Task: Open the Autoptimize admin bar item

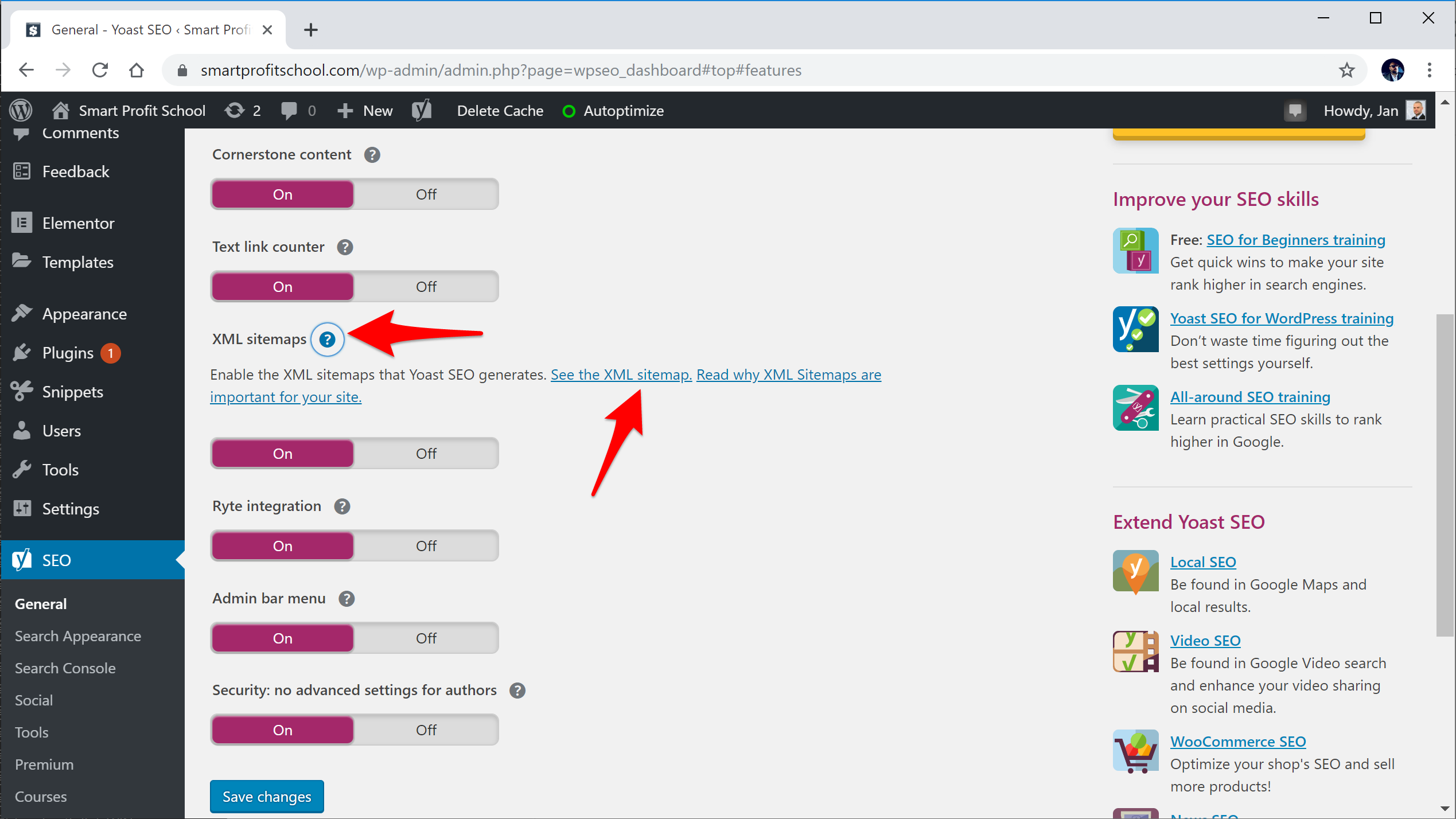Action: pyautogui.click(x=613, y=110)
